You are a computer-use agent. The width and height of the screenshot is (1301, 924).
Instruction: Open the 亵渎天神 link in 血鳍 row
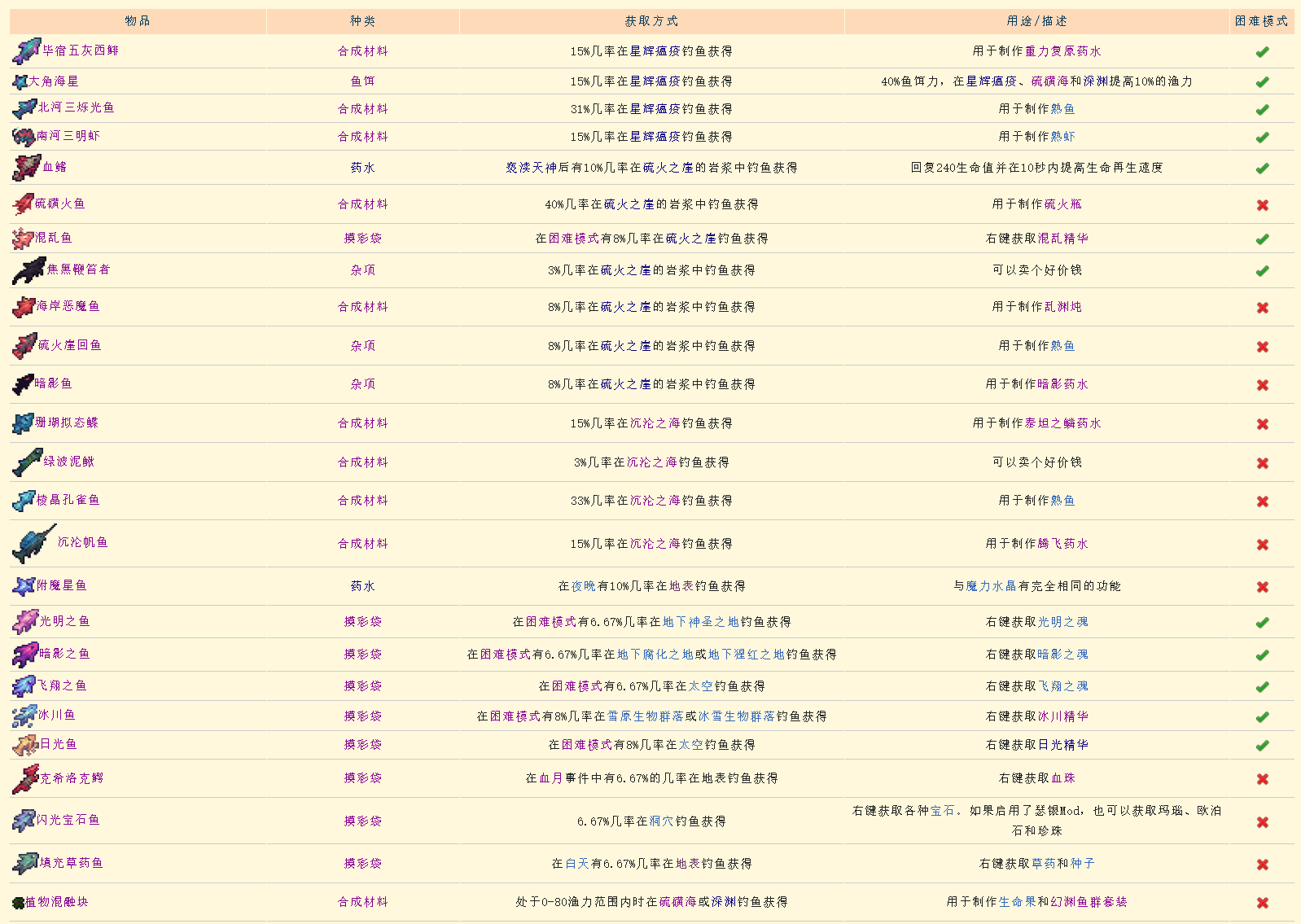[x=531, y=168]
